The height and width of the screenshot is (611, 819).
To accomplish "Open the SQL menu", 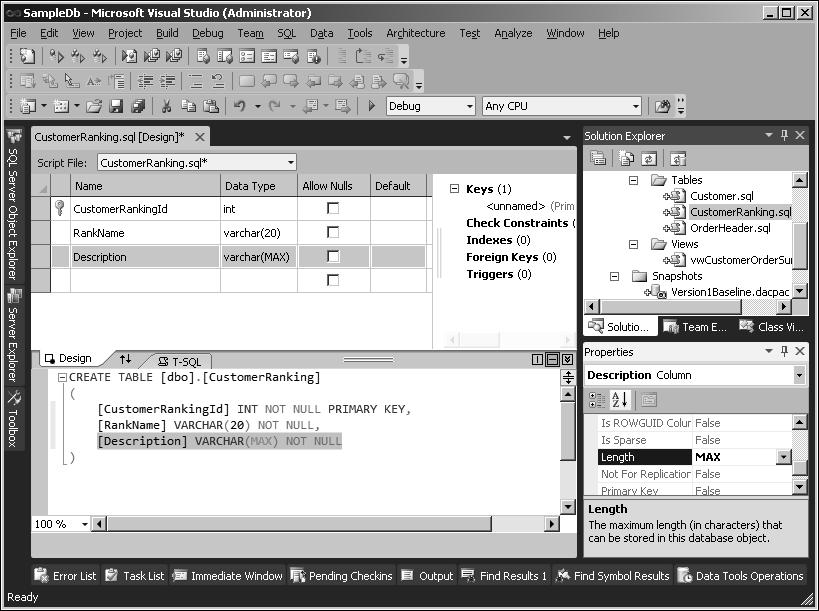I will (x=286, y=33).
